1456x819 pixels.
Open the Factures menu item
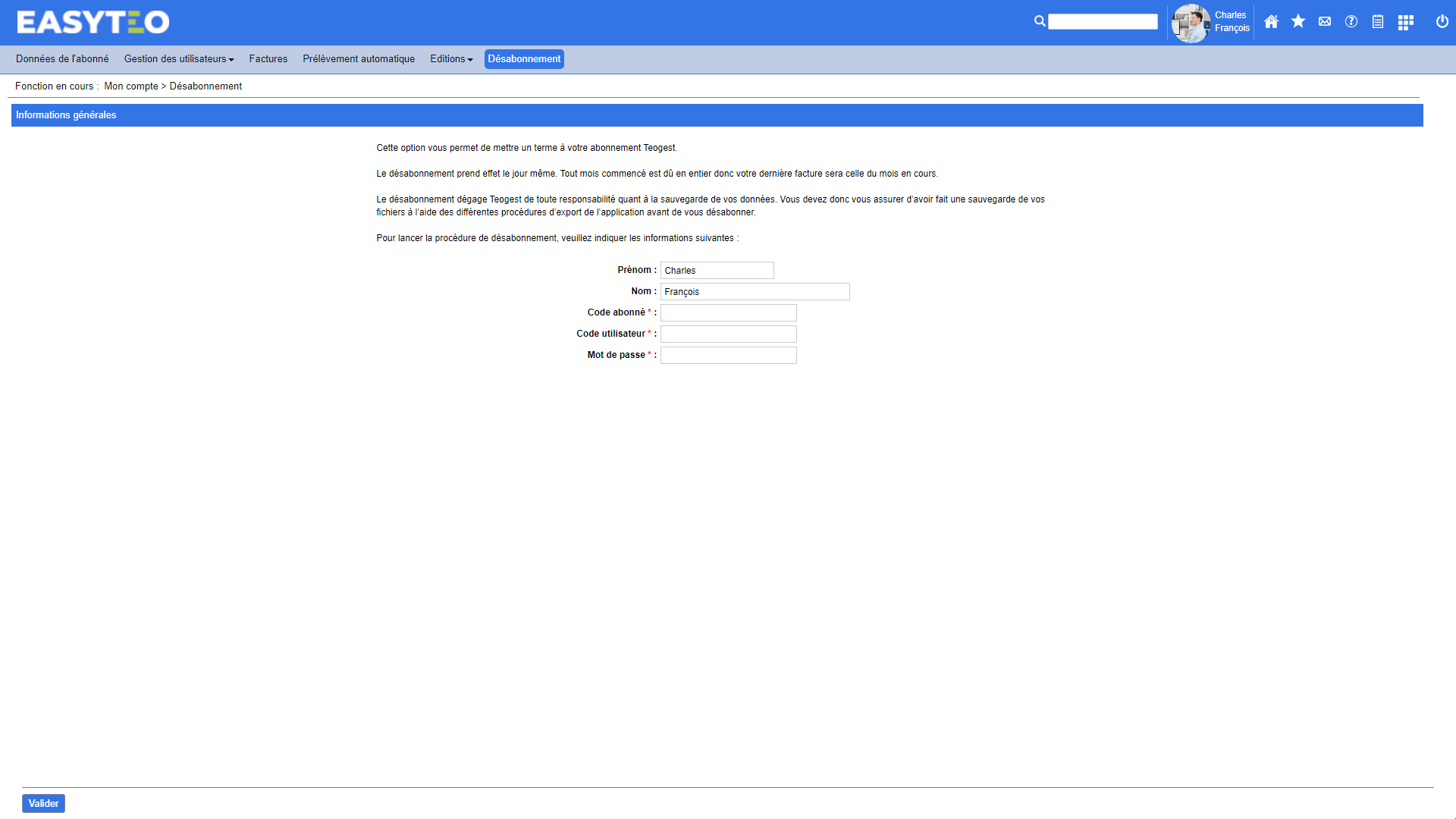[x=268, y=59]
